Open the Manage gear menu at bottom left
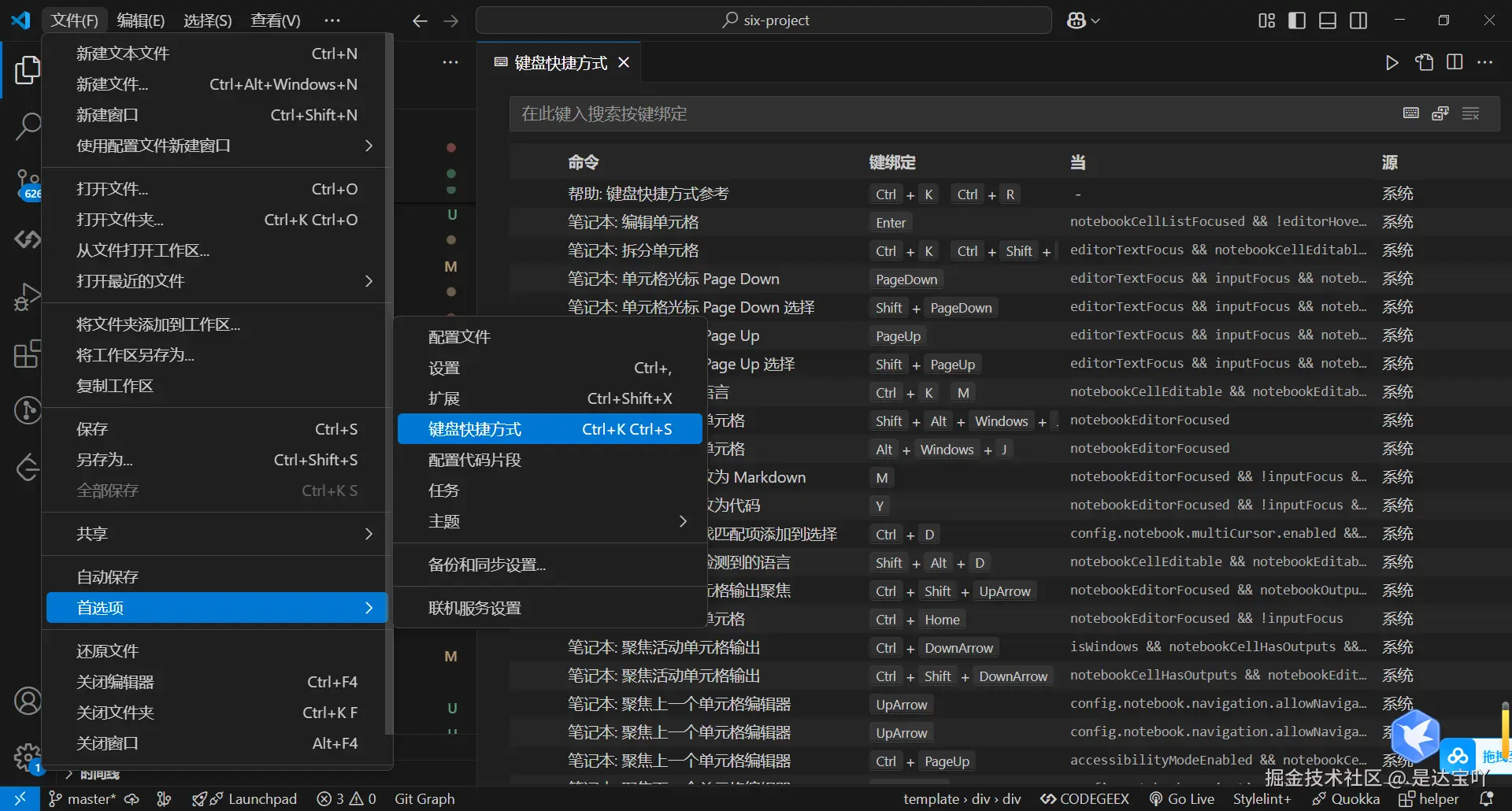Viewport: 1512px width, 811px height. pyautogui.click(x=26, y=755)
